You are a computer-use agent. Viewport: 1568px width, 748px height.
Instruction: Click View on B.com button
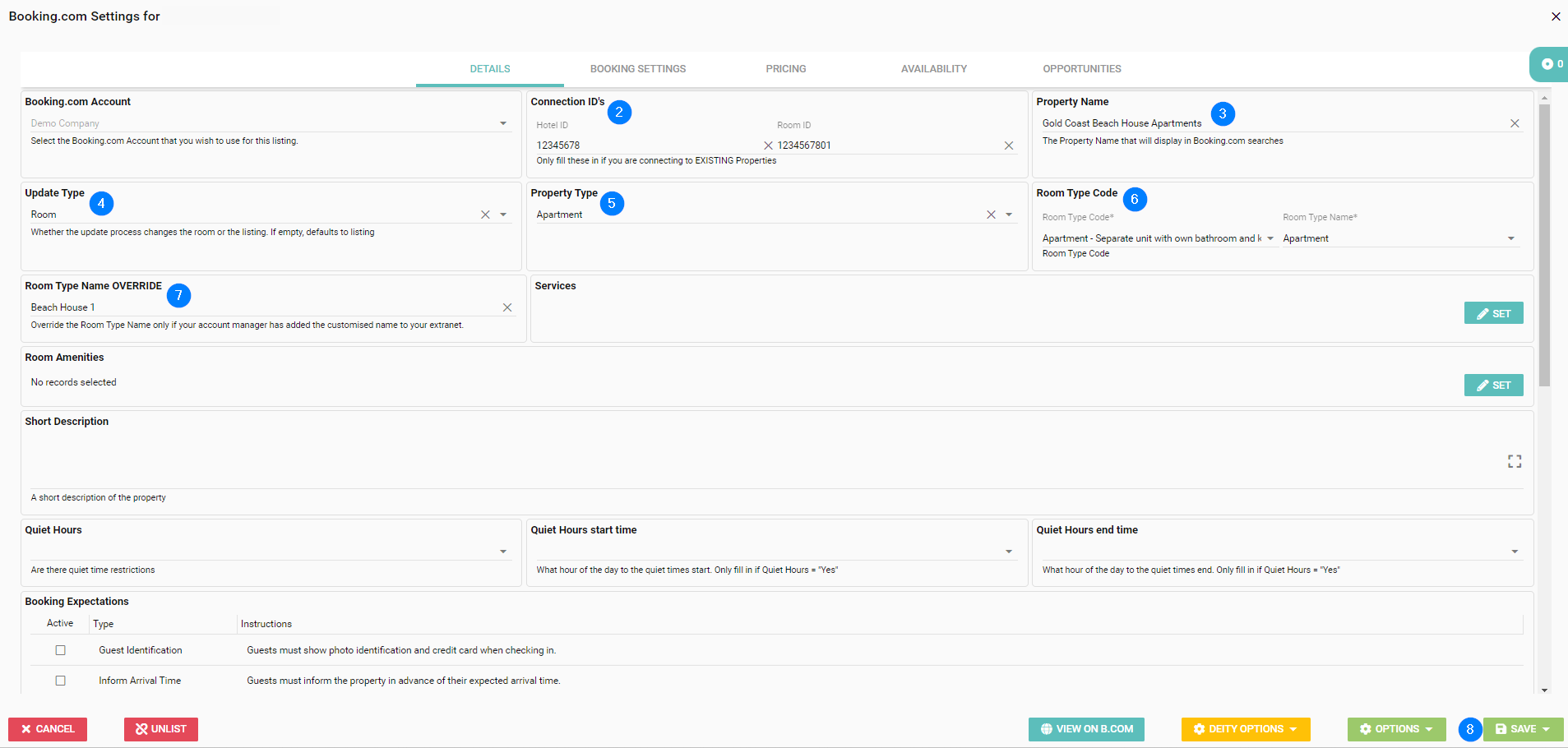click(1085, 729)
